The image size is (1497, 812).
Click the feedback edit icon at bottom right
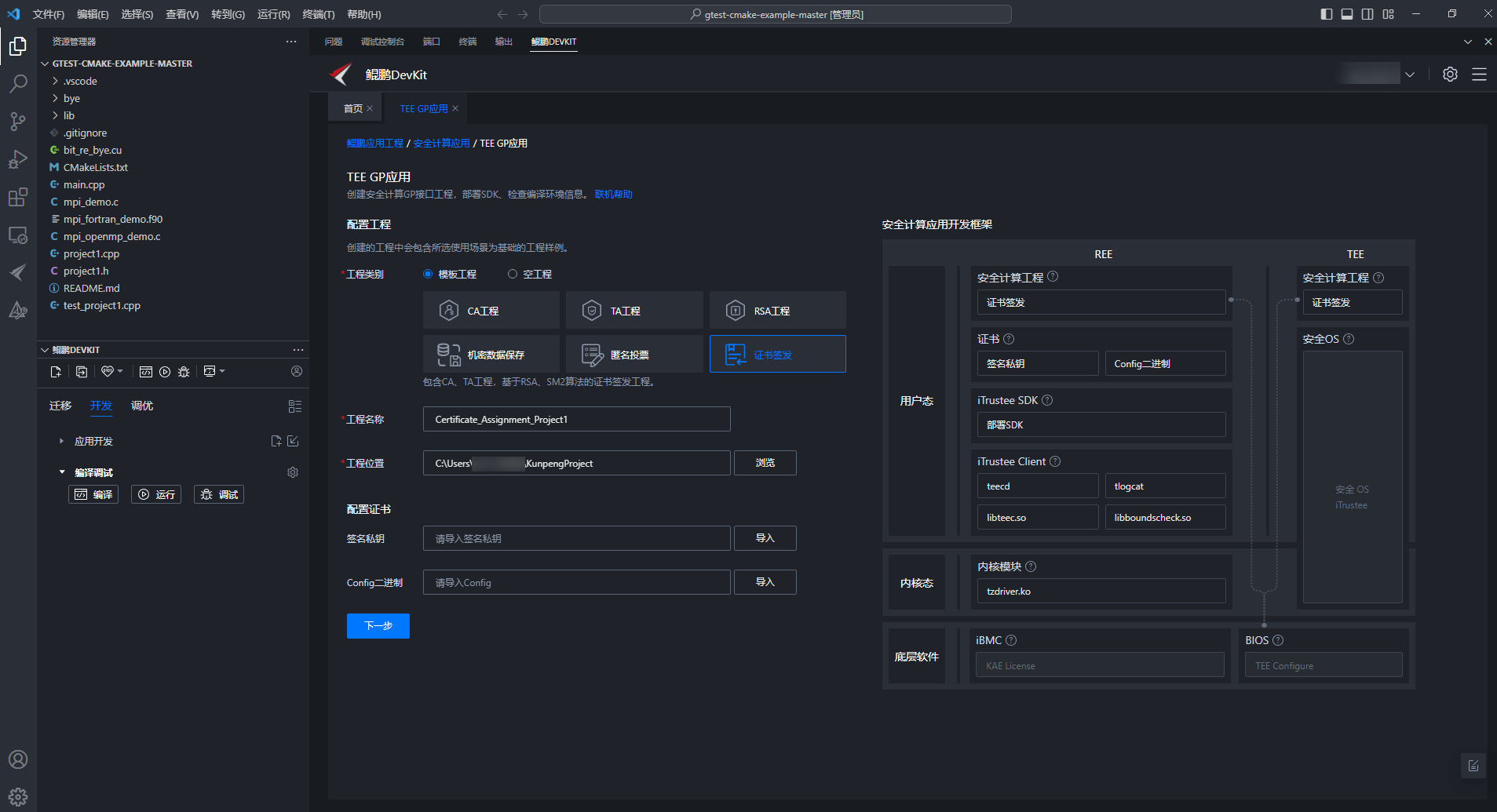coord(1473,766)
